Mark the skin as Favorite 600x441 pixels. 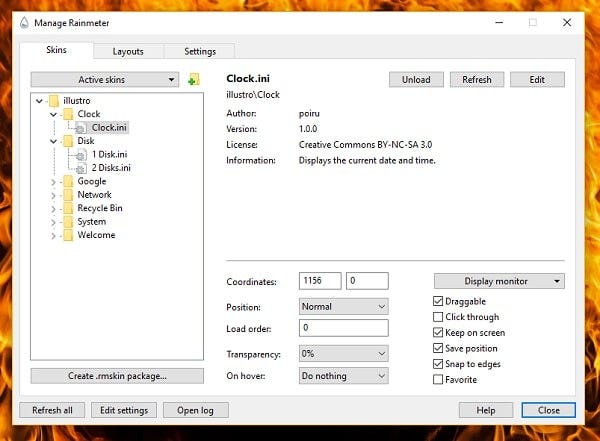point(438,379)
